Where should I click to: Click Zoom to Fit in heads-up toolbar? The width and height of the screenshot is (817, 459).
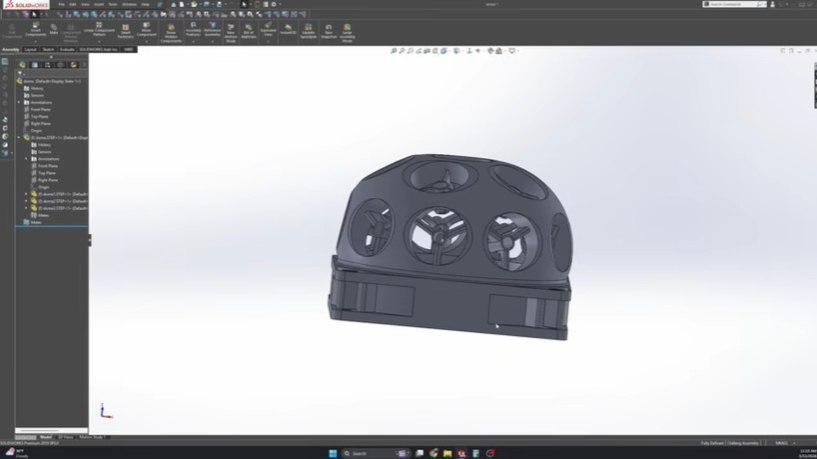click(393, 51)
